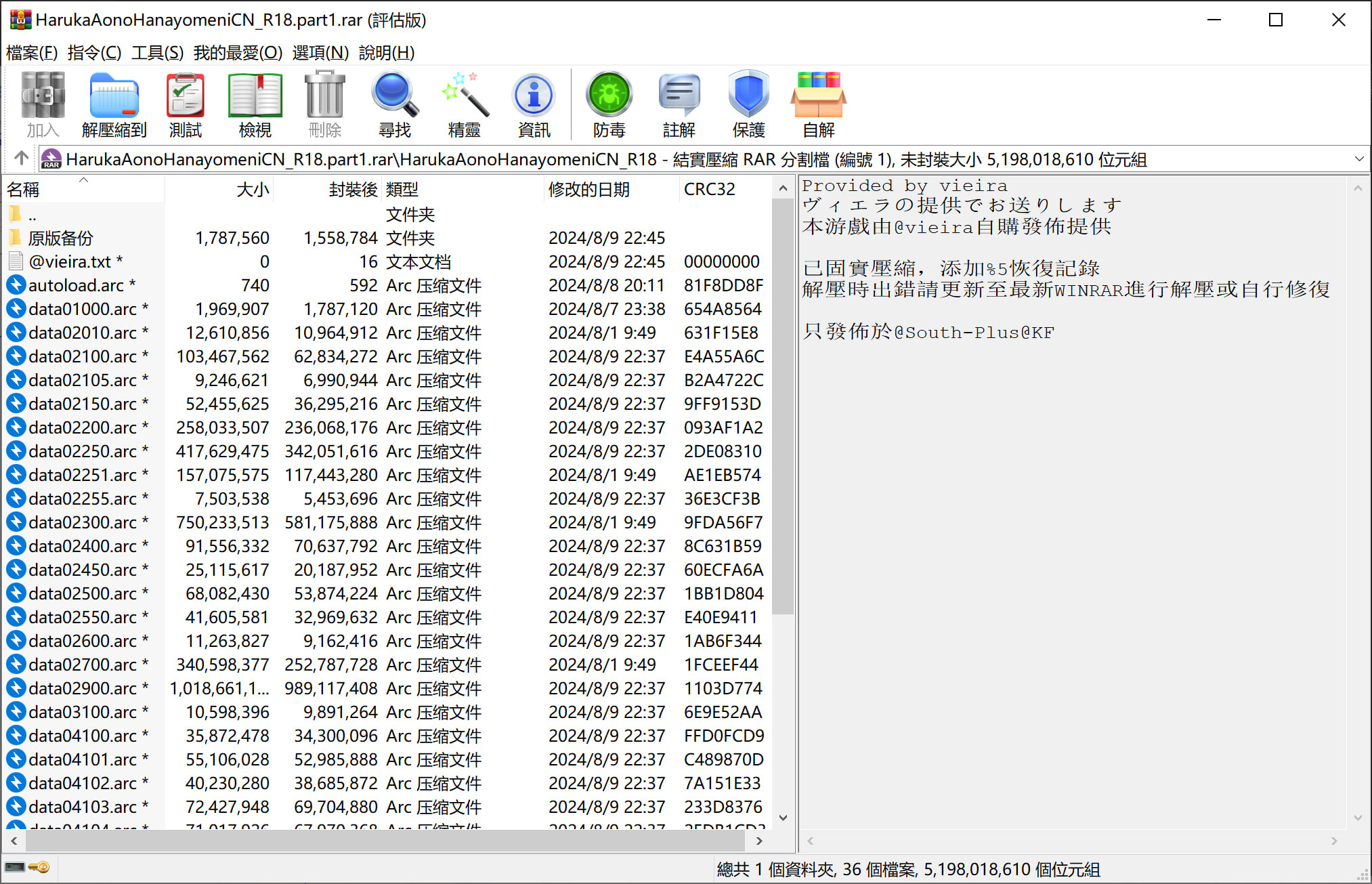Image resolution: width=1372 pixels, height=884 pixels.
Task: Open the Commands (指令) menu
Action: tap(94, 52)
